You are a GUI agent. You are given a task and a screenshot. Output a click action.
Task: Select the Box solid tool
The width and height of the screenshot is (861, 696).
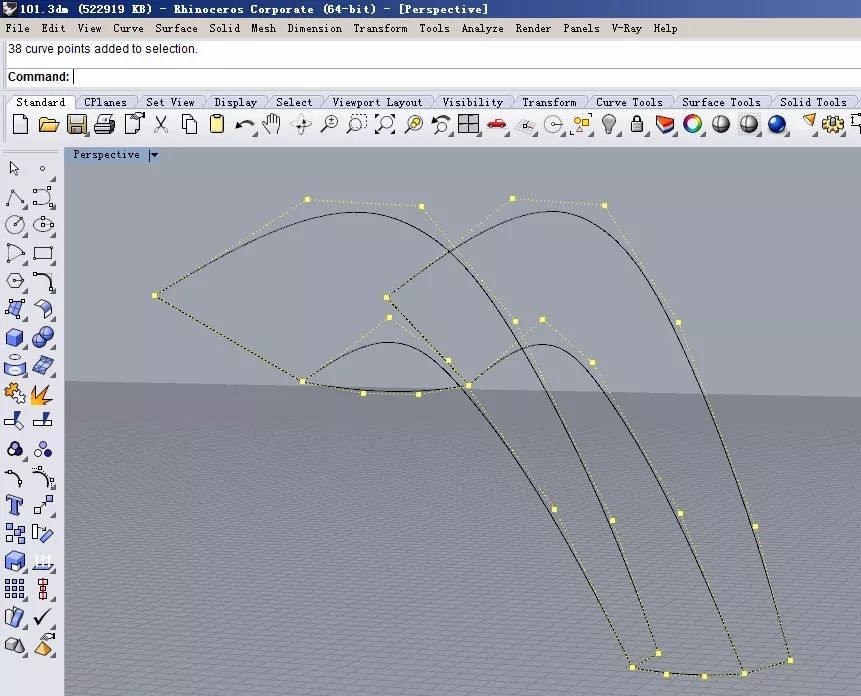pos(15,337)
